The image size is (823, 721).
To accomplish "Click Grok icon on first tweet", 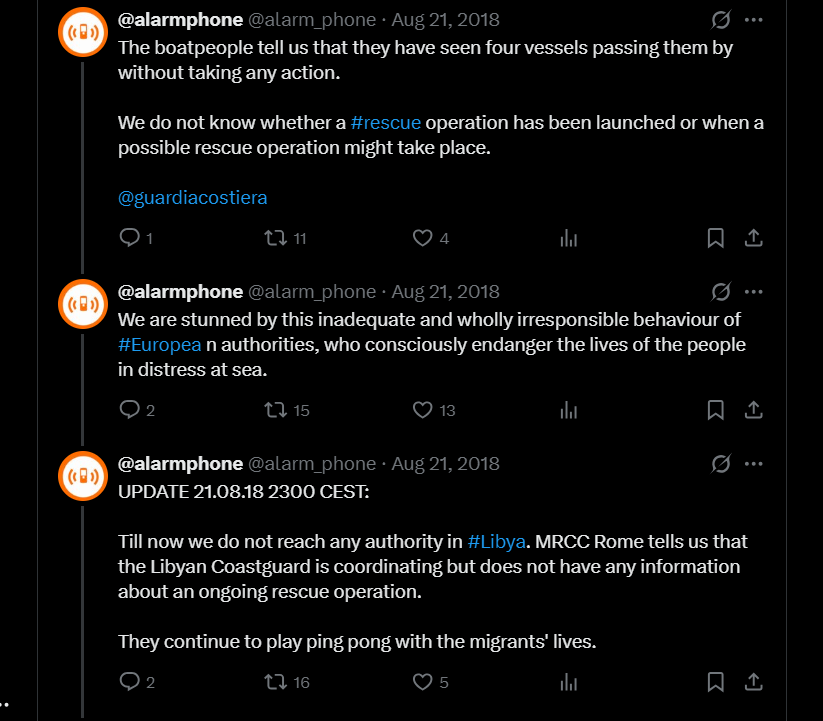I will coord(719,19).
